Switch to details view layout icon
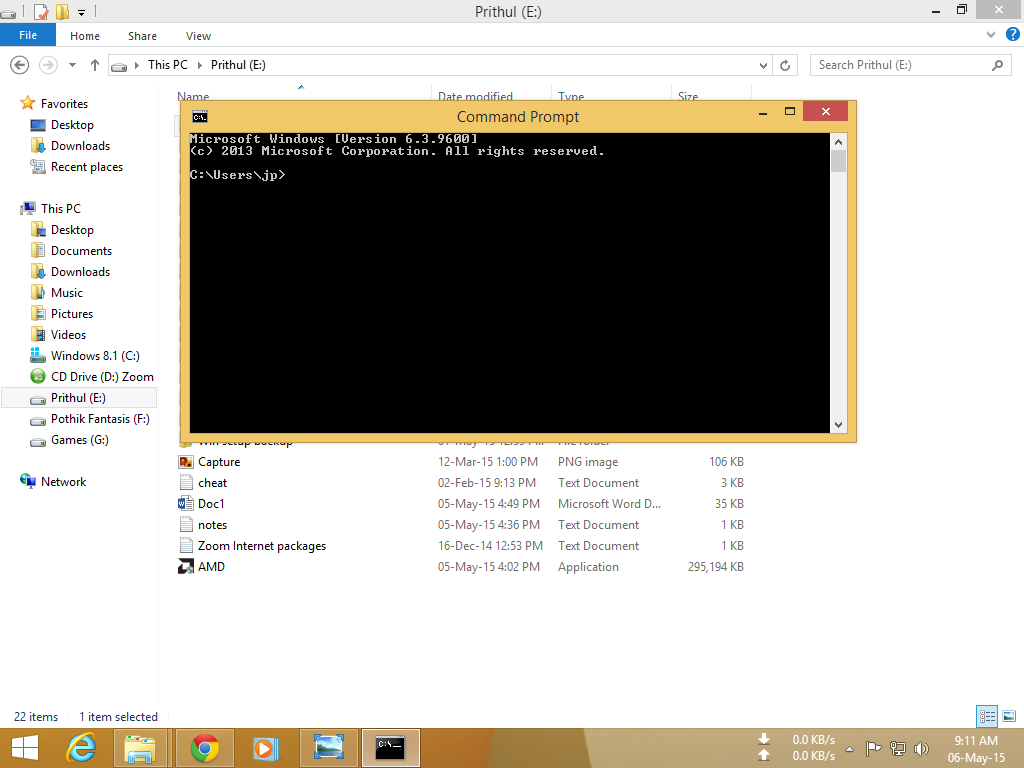This screenshot has width=1024, height=768. [x=987, y=716]
